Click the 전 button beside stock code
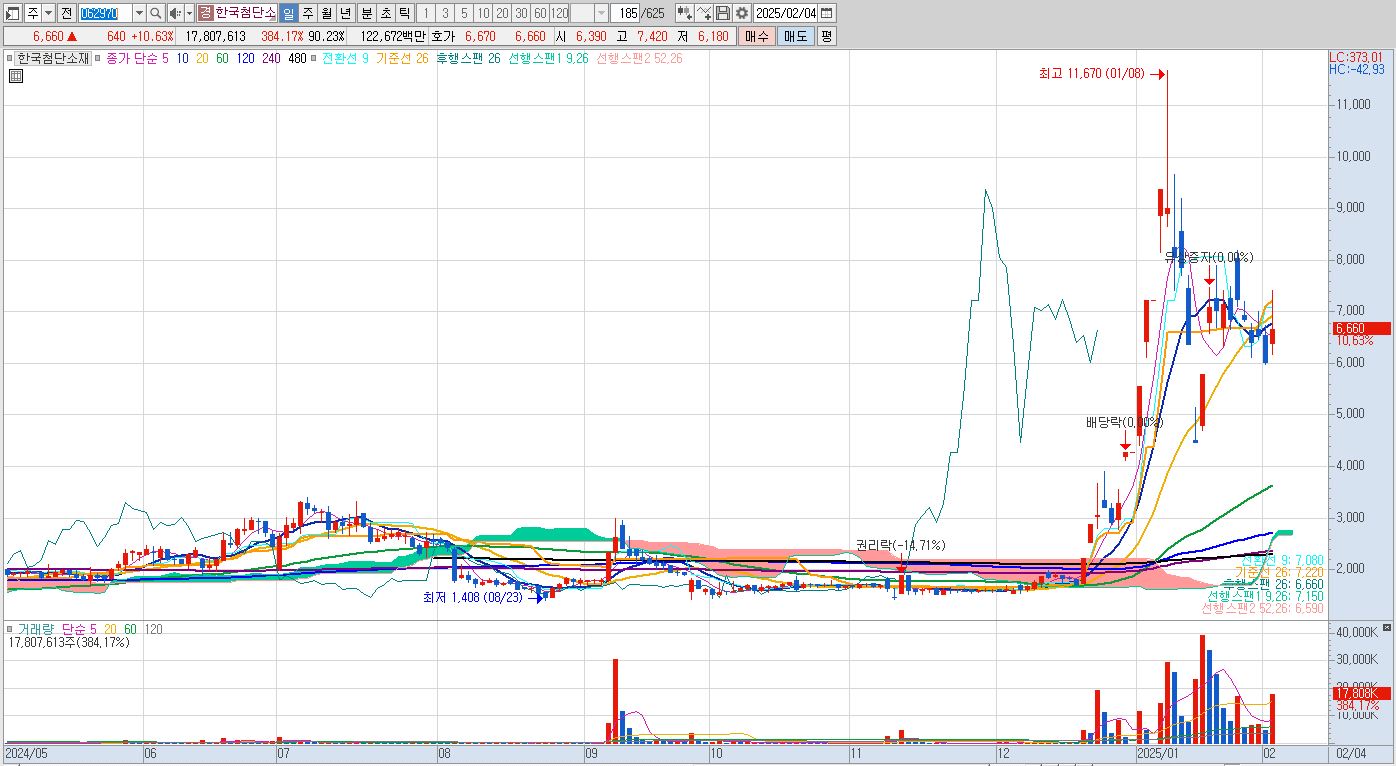This screenshot has height=766, width=1396. (66, 13)
